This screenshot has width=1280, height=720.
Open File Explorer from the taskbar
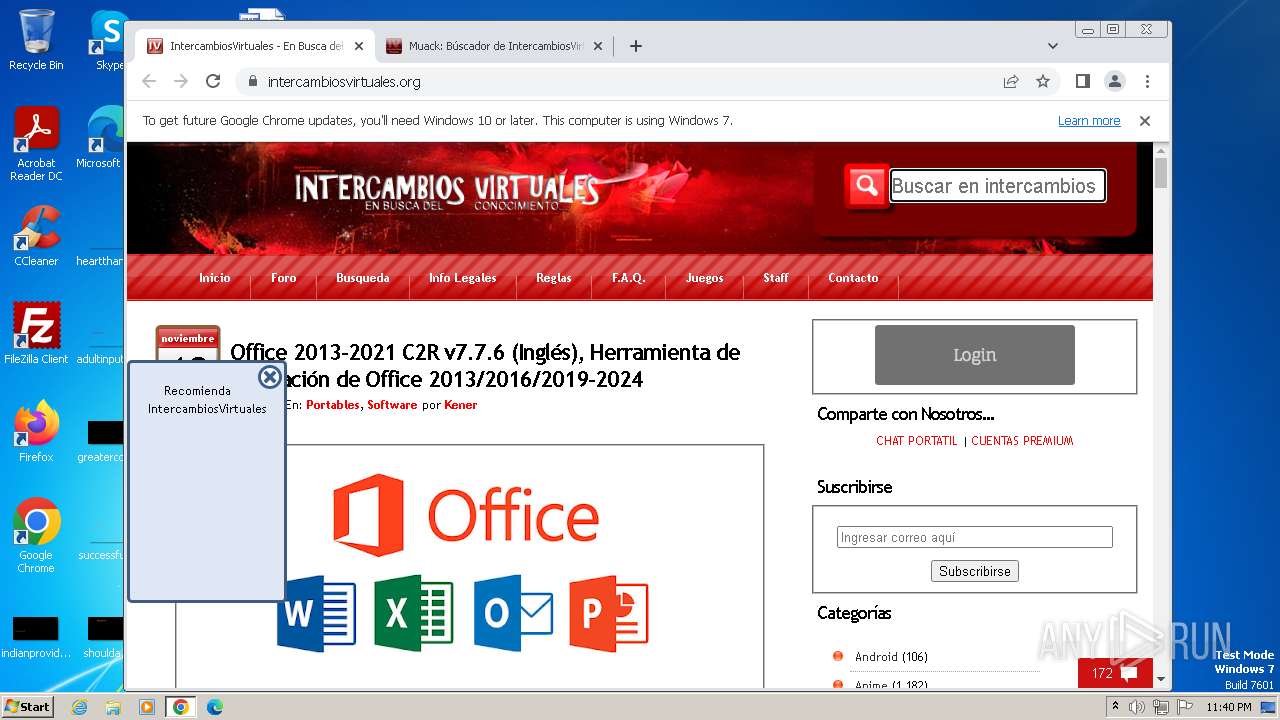tap(113, 707)
